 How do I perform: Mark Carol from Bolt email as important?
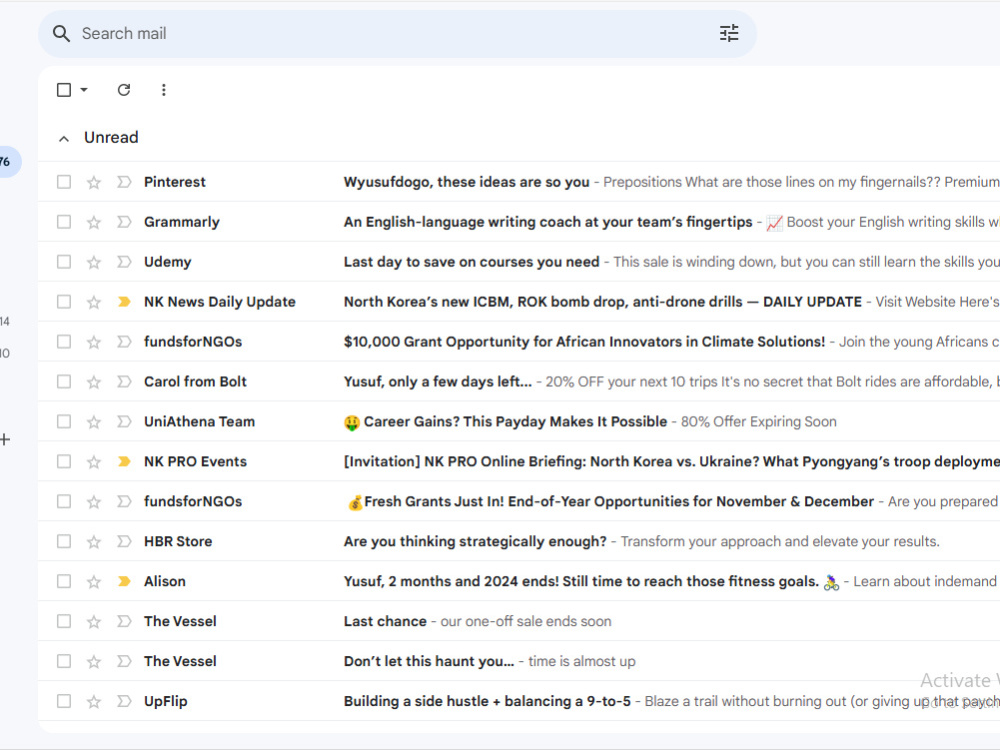124,381
